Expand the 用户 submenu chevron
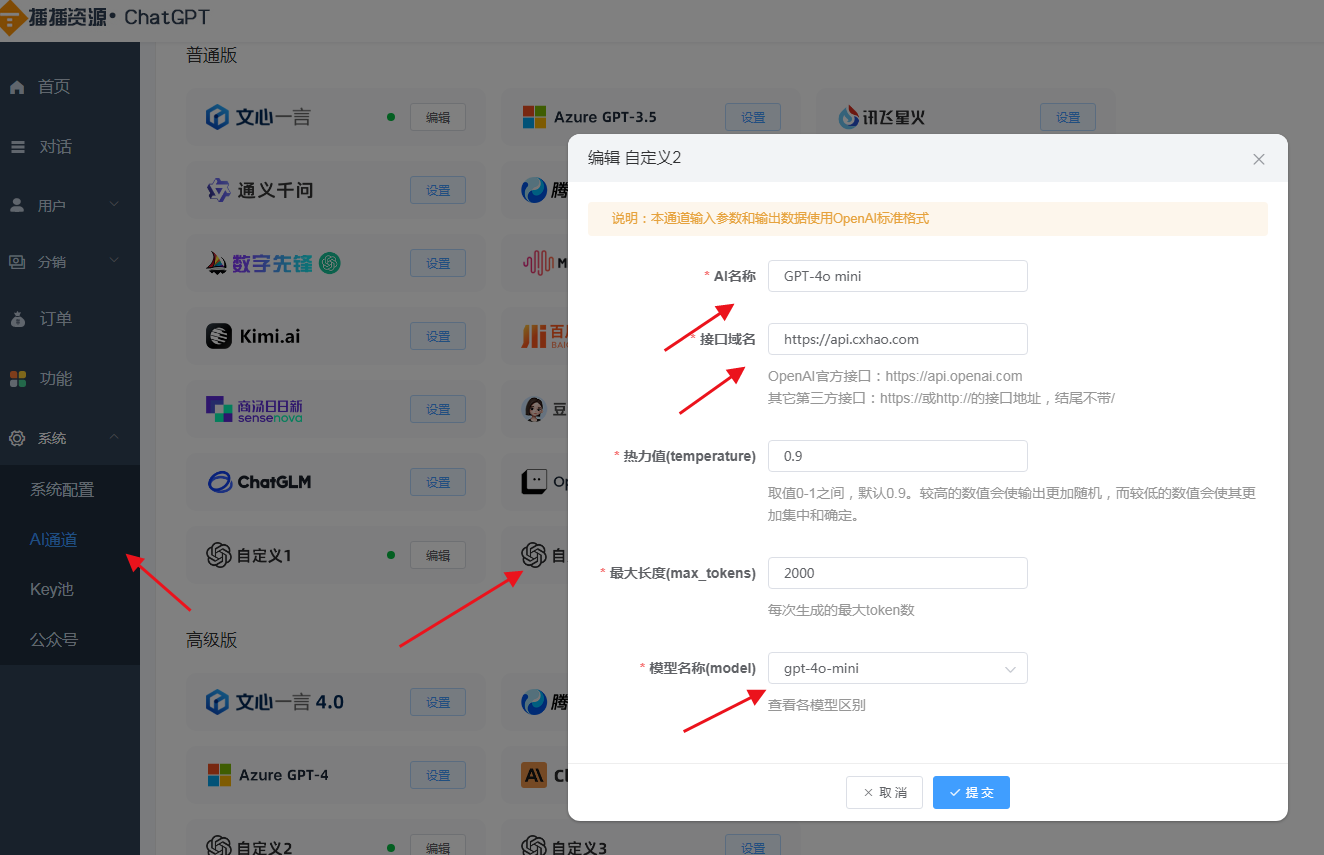Viewport: 1324px width, 855px height. click(x=114, y=205)
